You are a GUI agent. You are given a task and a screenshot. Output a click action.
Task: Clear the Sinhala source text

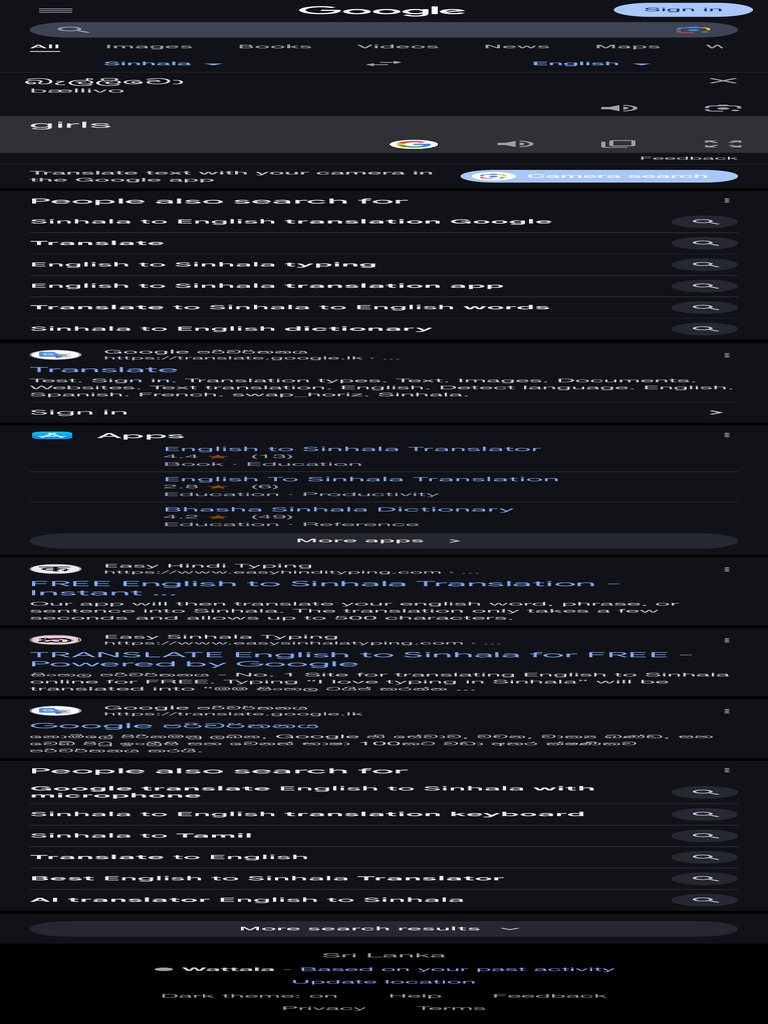click(722, 80)
